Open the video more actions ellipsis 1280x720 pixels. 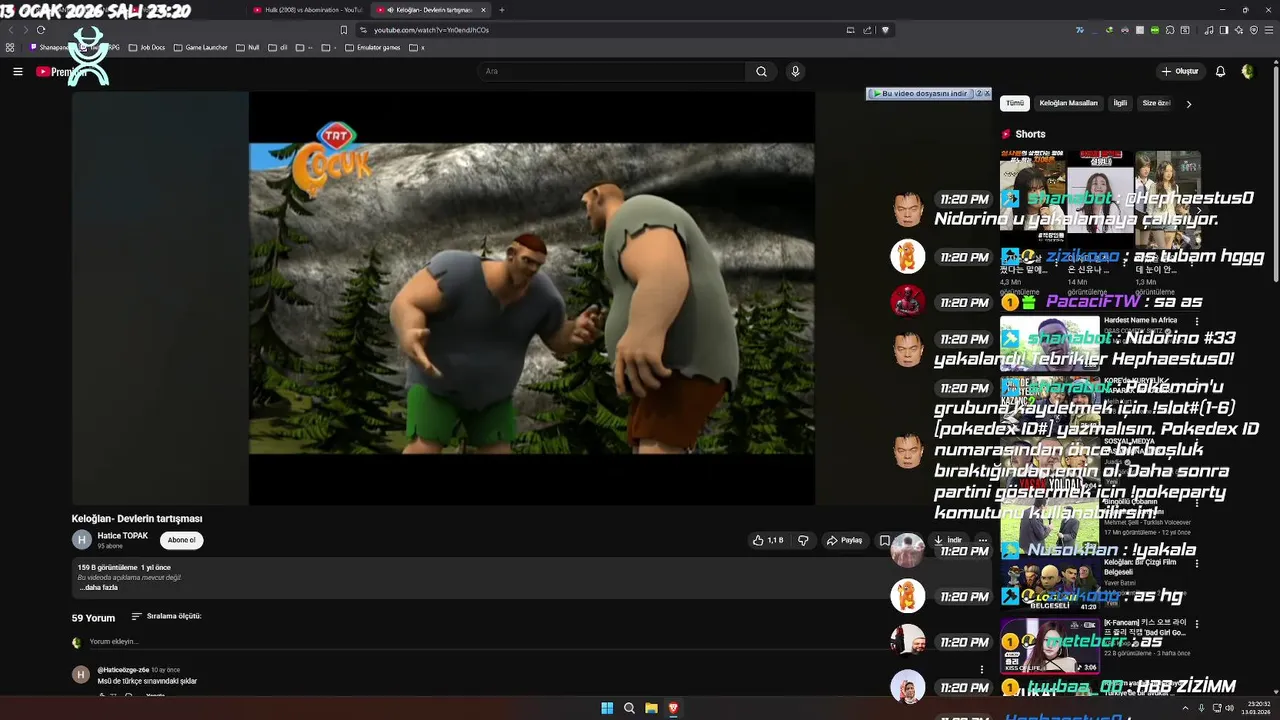982,540
